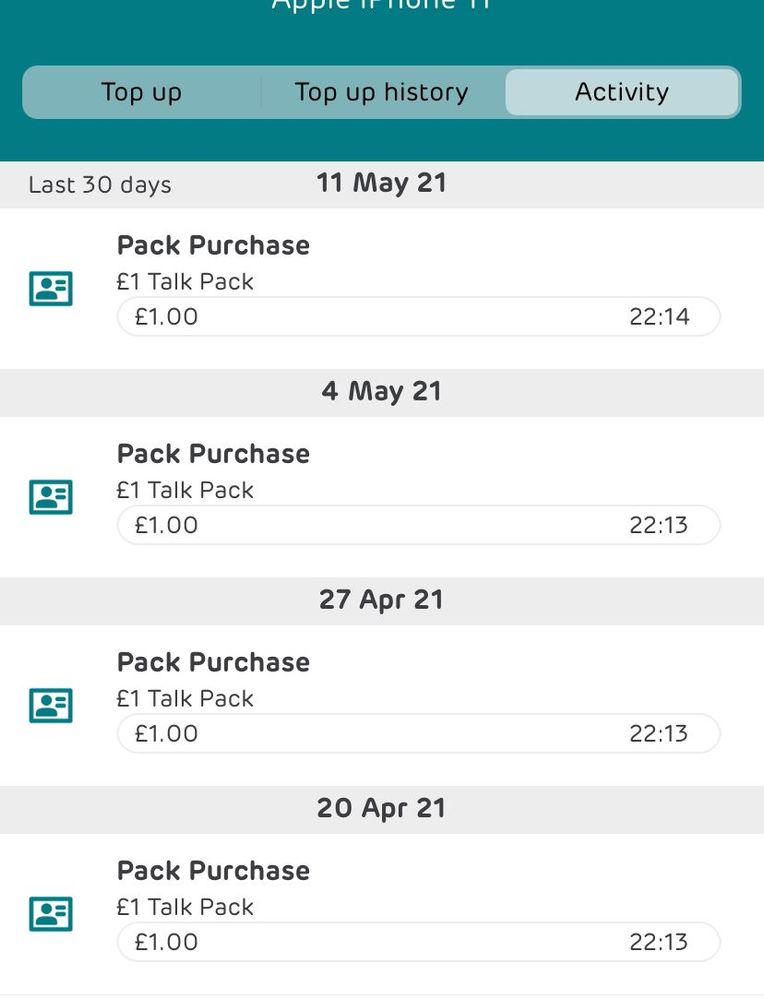This screenshot has width=764, height=999.
Task: Open the Top up history tab
Action: point(382,92)
